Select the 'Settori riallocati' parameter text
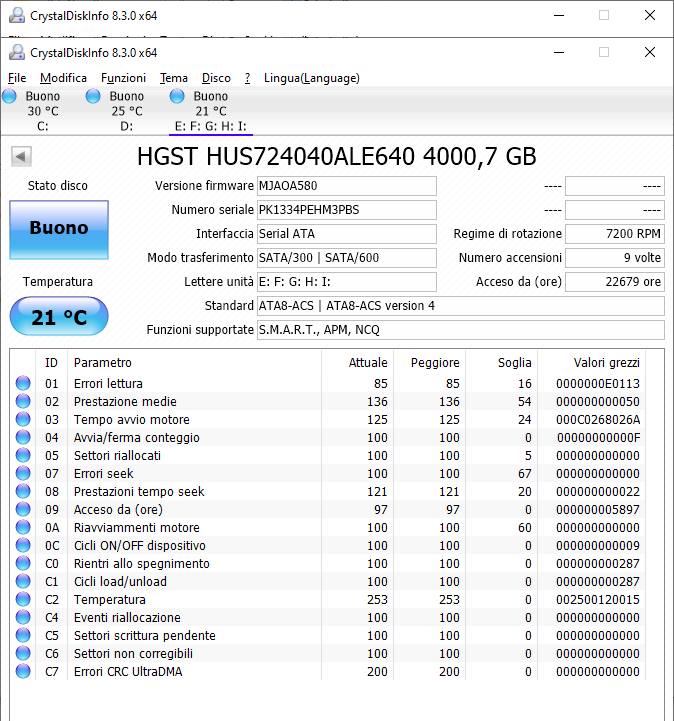674x721 pixels. tap(117, 456)
